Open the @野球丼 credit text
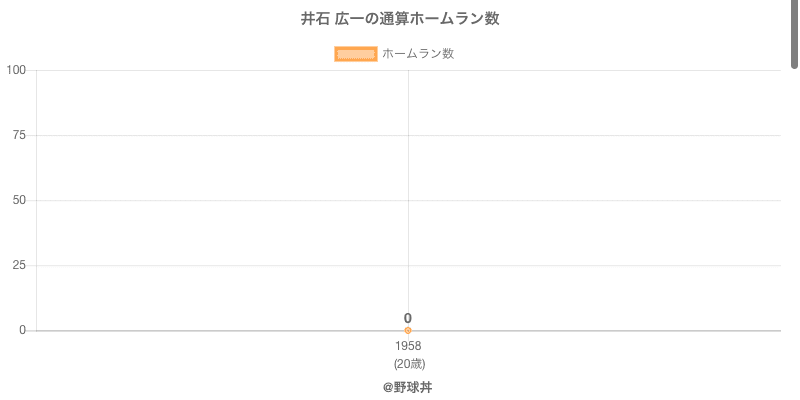 (x=407, y=387)
